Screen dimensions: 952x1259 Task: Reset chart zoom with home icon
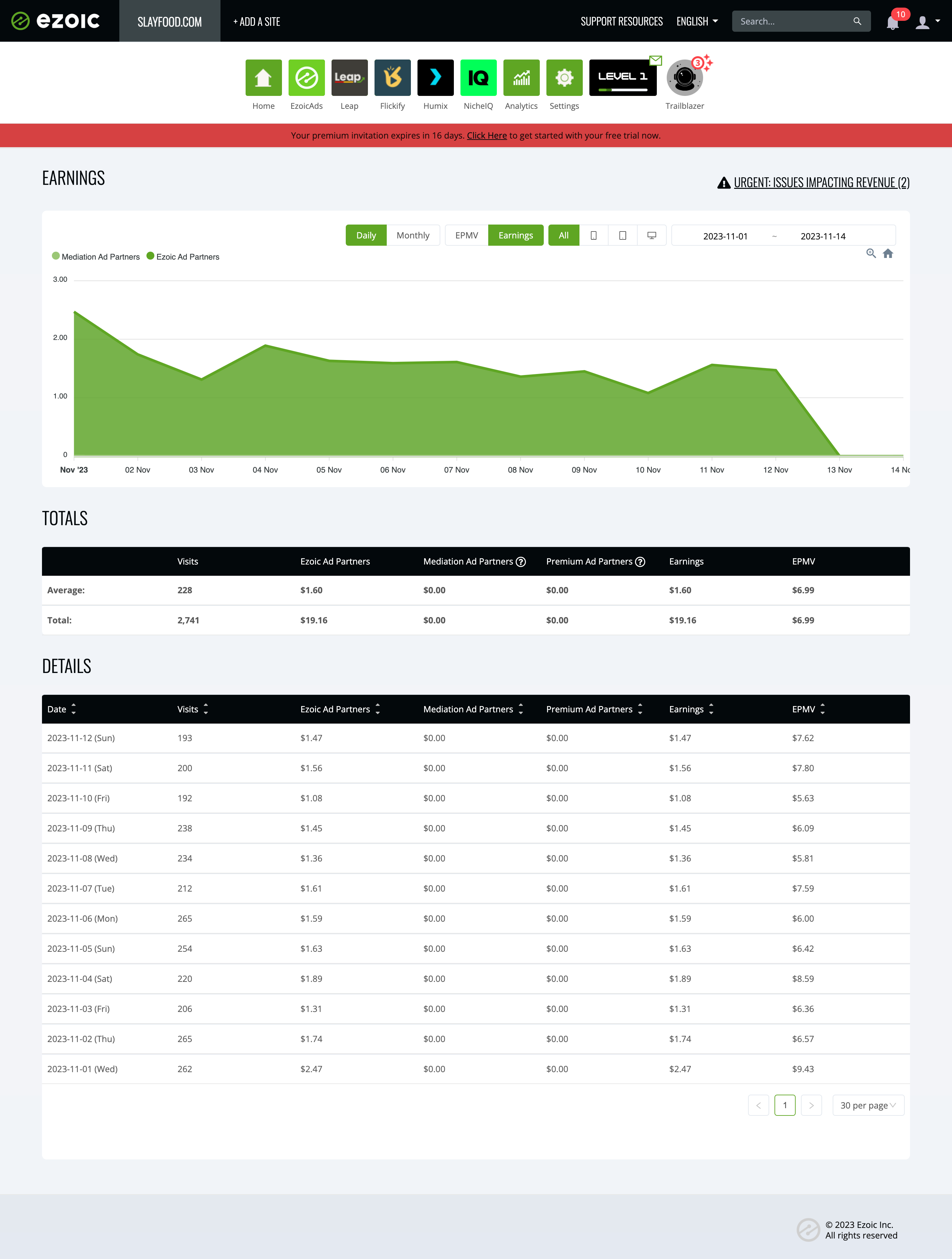888,253
